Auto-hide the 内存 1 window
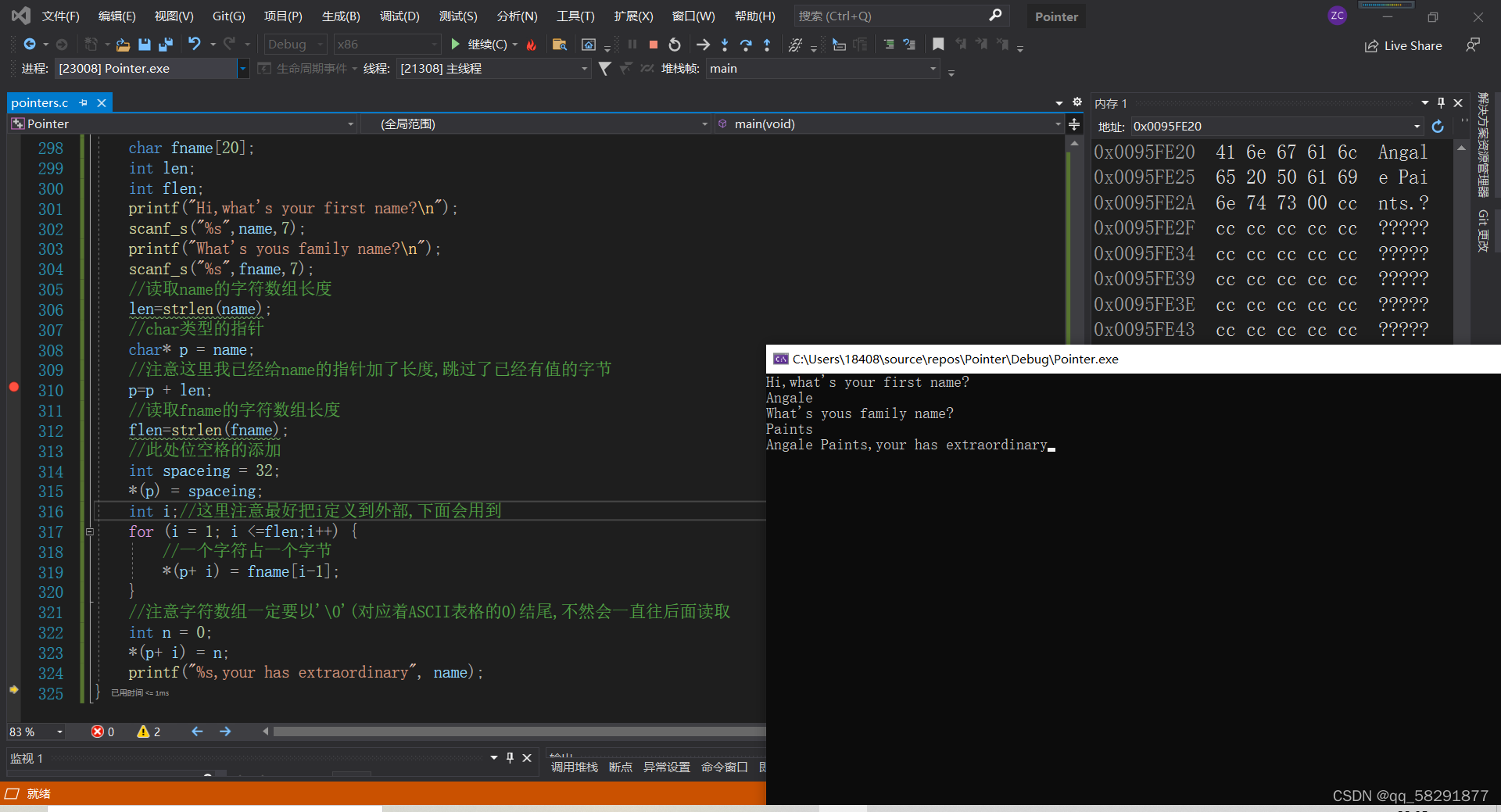This screenshot has width=1501, height=812. pyautogui.click(x=1441, y=102)
